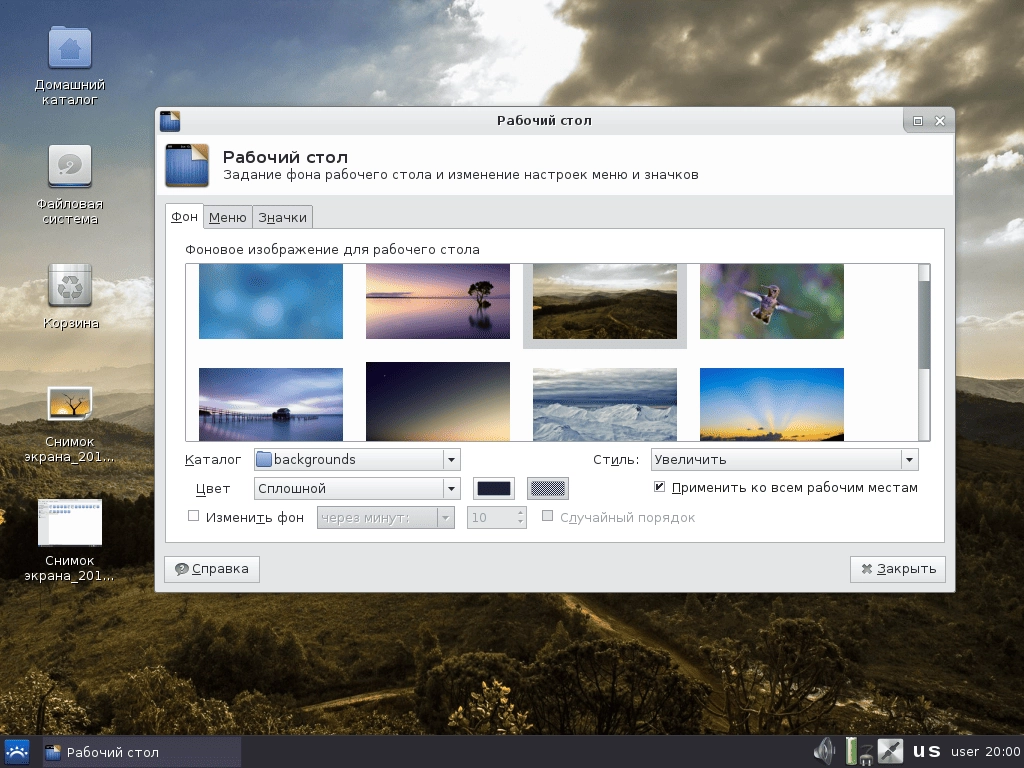Click the clock showing 20:00
Screen dimensions: 1024x768
click(1002, 752)
